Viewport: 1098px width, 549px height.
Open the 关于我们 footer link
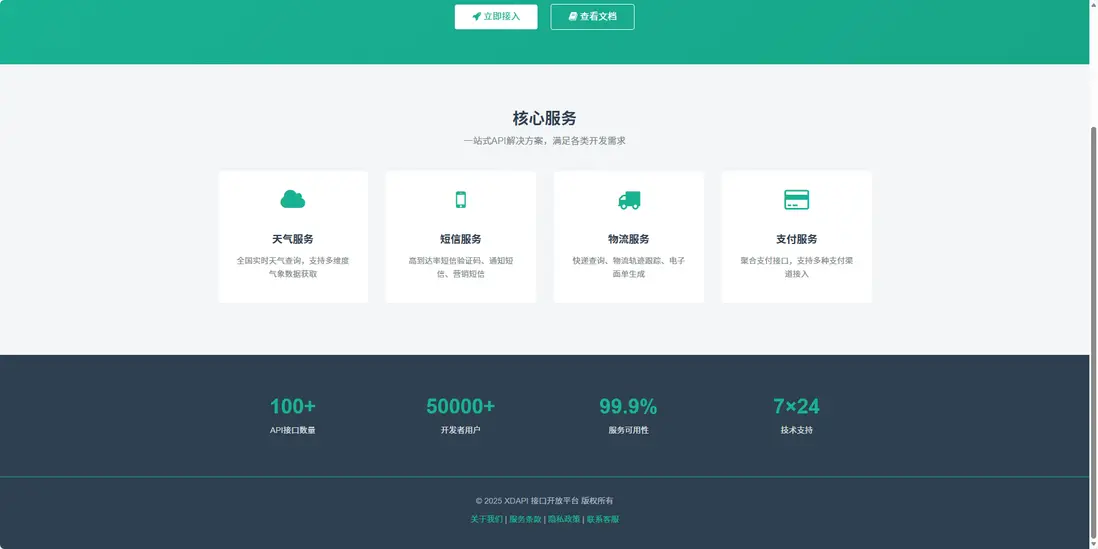tap(486, 520)
